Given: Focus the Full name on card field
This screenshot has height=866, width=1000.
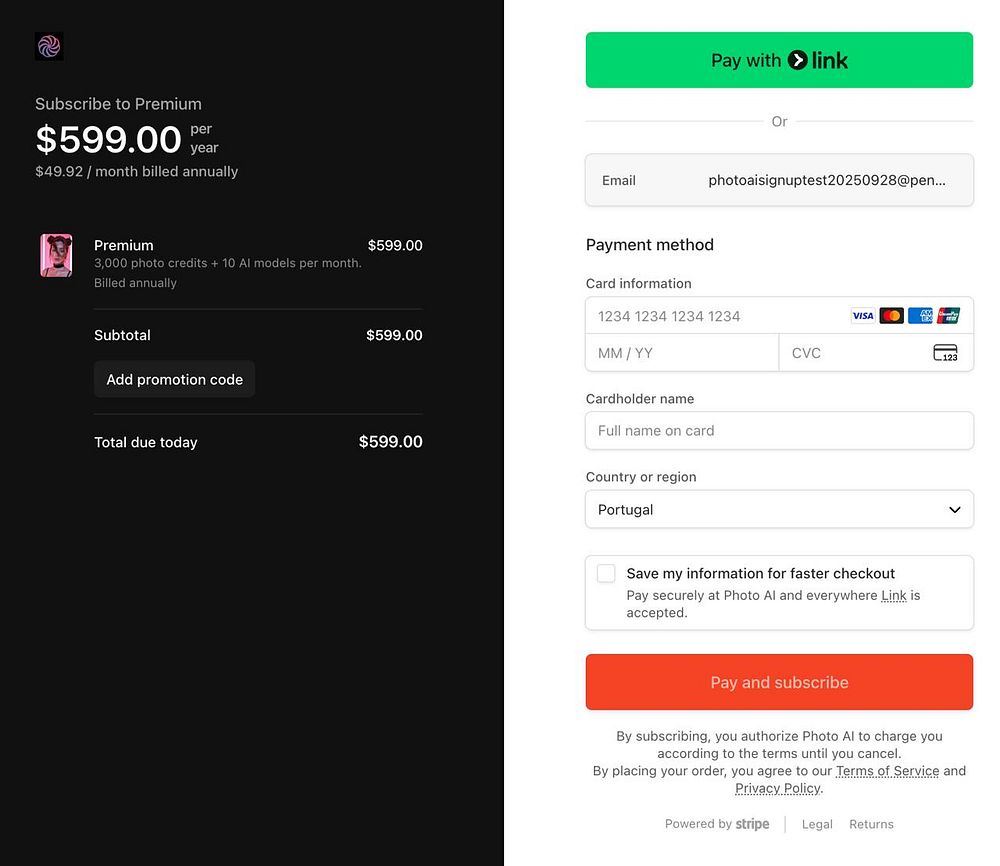Looking at the screenshot, I should pos(779,430).
